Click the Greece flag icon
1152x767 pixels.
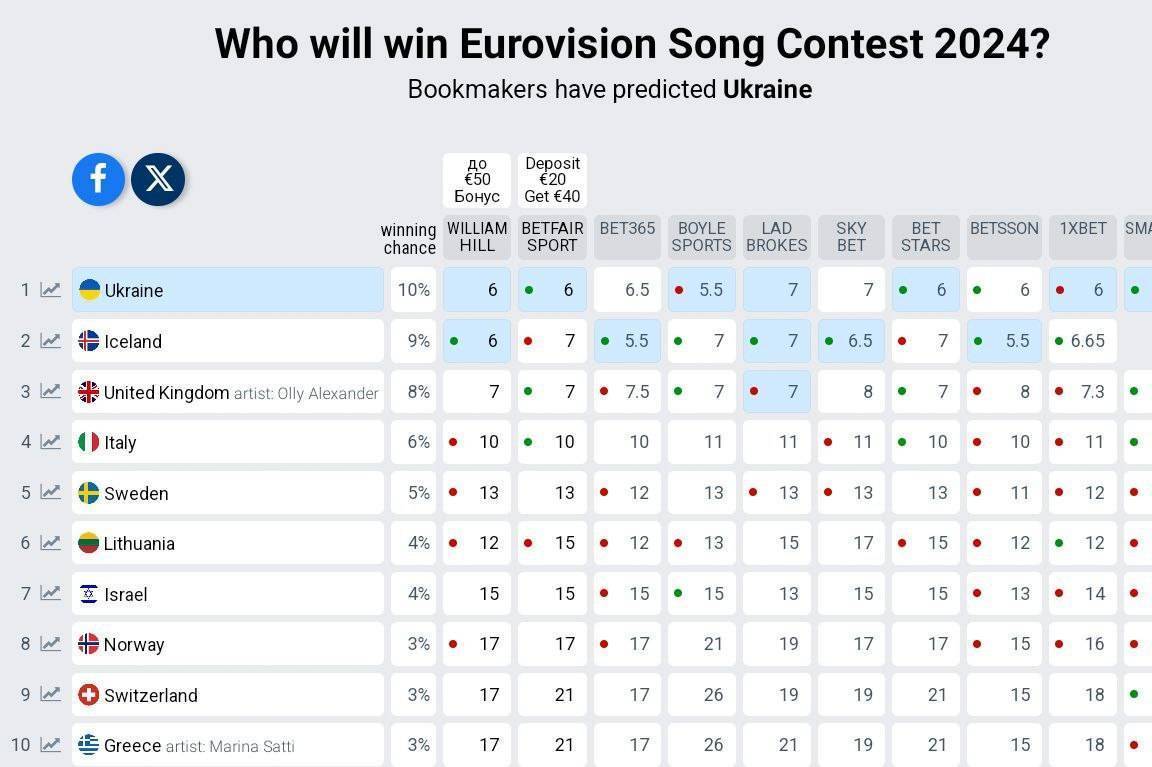click(x=88, y=744)
